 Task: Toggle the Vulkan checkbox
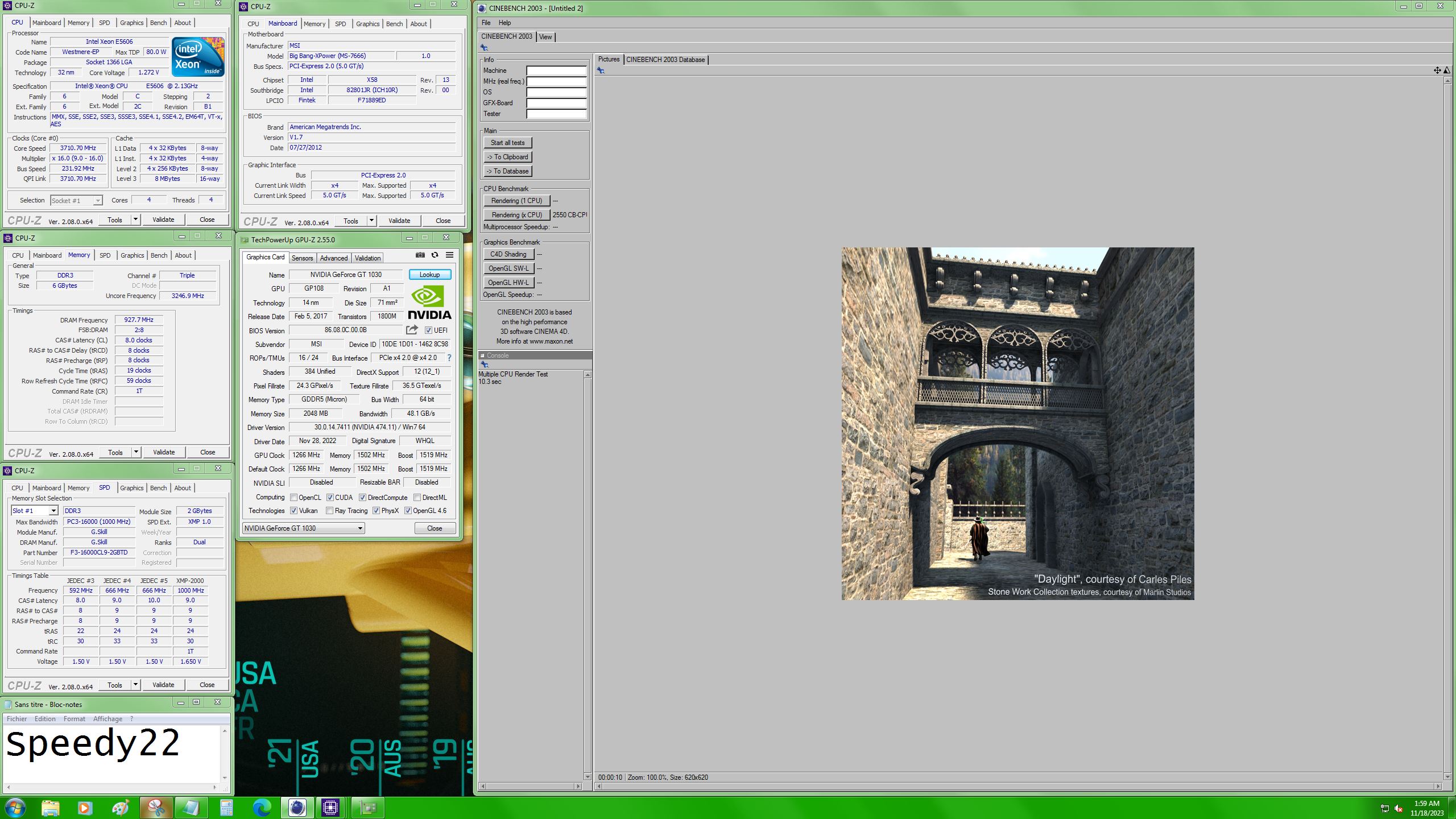click(294, 511)
